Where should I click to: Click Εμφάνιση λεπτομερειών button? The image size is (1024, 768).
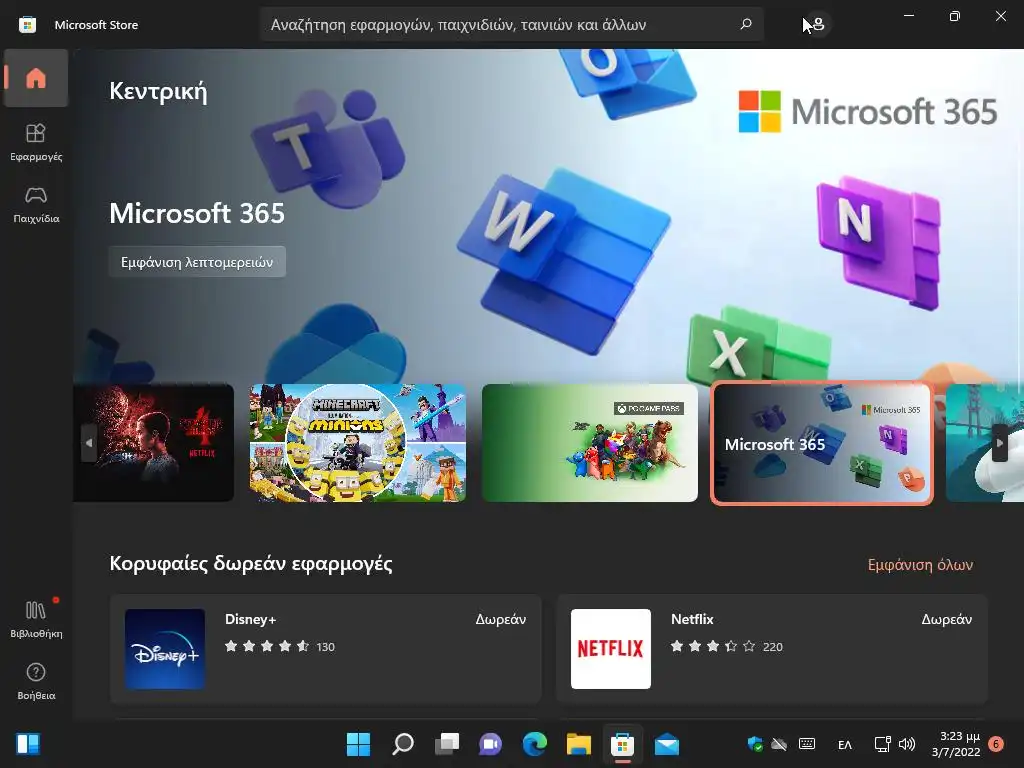click(197, 262)
